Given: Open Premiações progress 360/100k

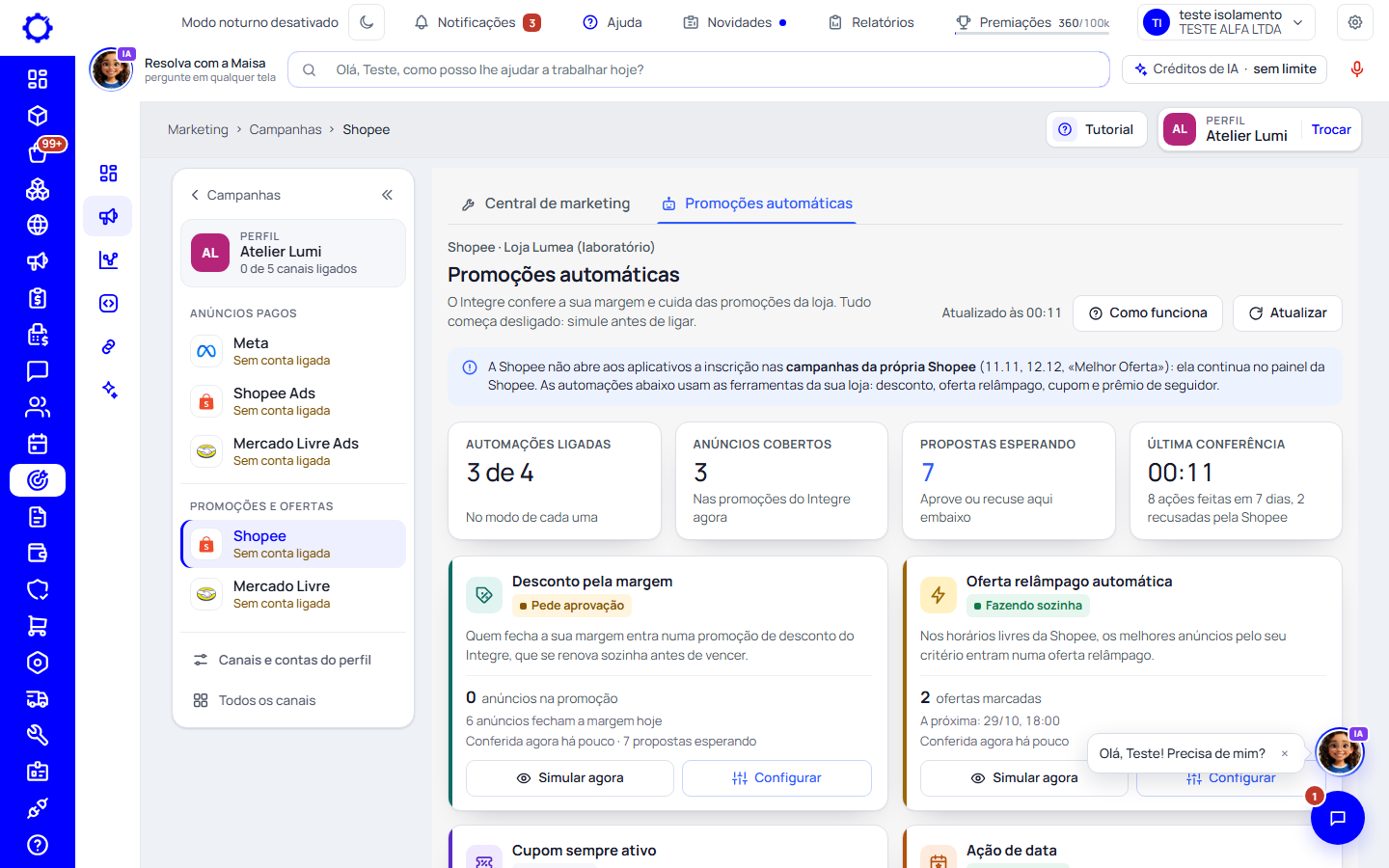Looking at the screenshot, I should (x=1032, y=22).
